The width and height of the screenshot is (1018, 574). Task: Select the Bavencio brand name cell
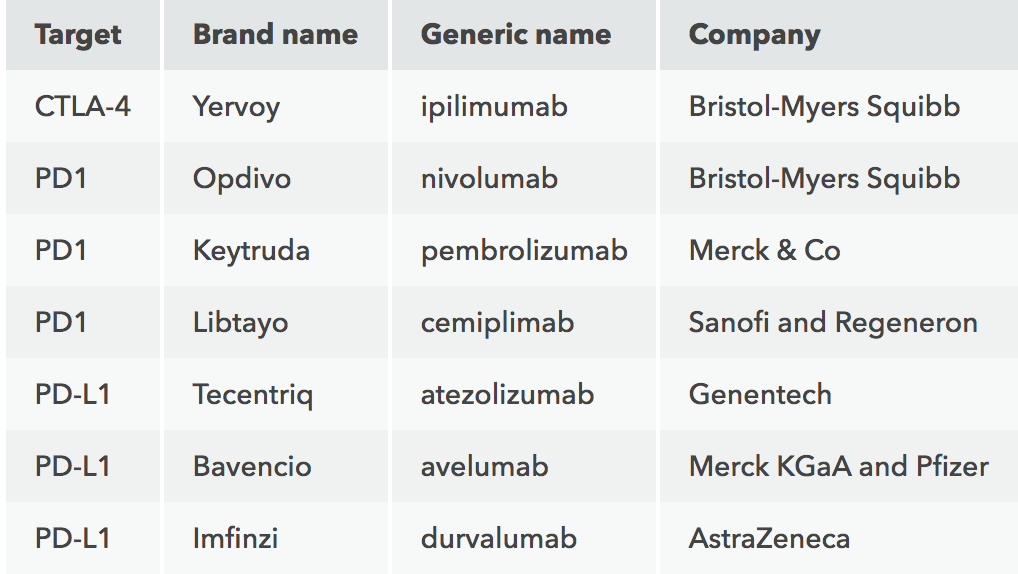tap(252, 467)
